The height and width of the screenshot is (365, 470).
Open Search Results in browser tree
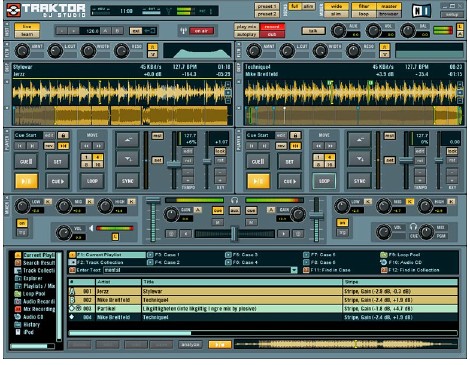pyautogui.click(x=35, y=263)
